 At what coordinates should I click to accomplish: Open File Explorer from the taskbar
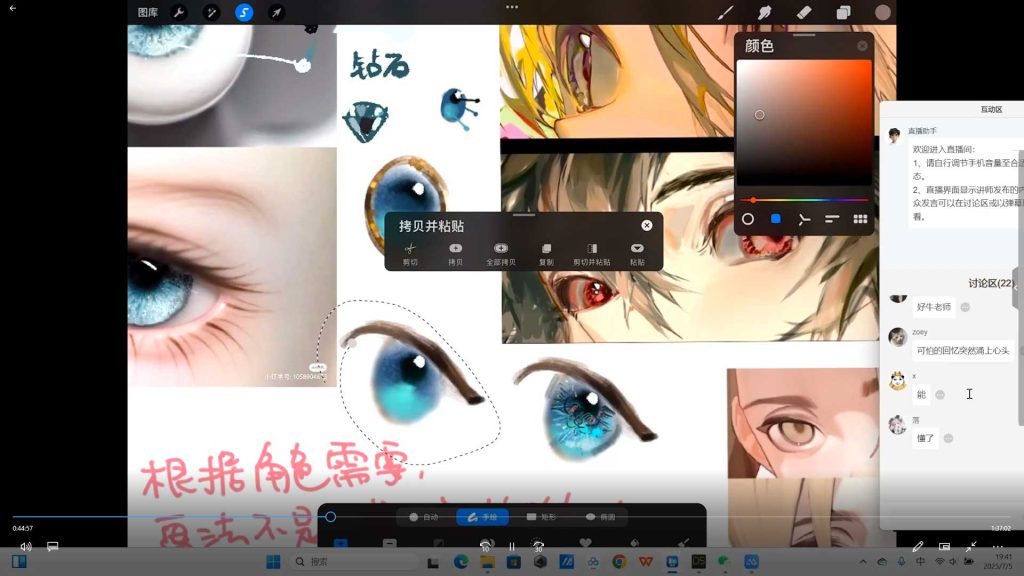point(487,562)
